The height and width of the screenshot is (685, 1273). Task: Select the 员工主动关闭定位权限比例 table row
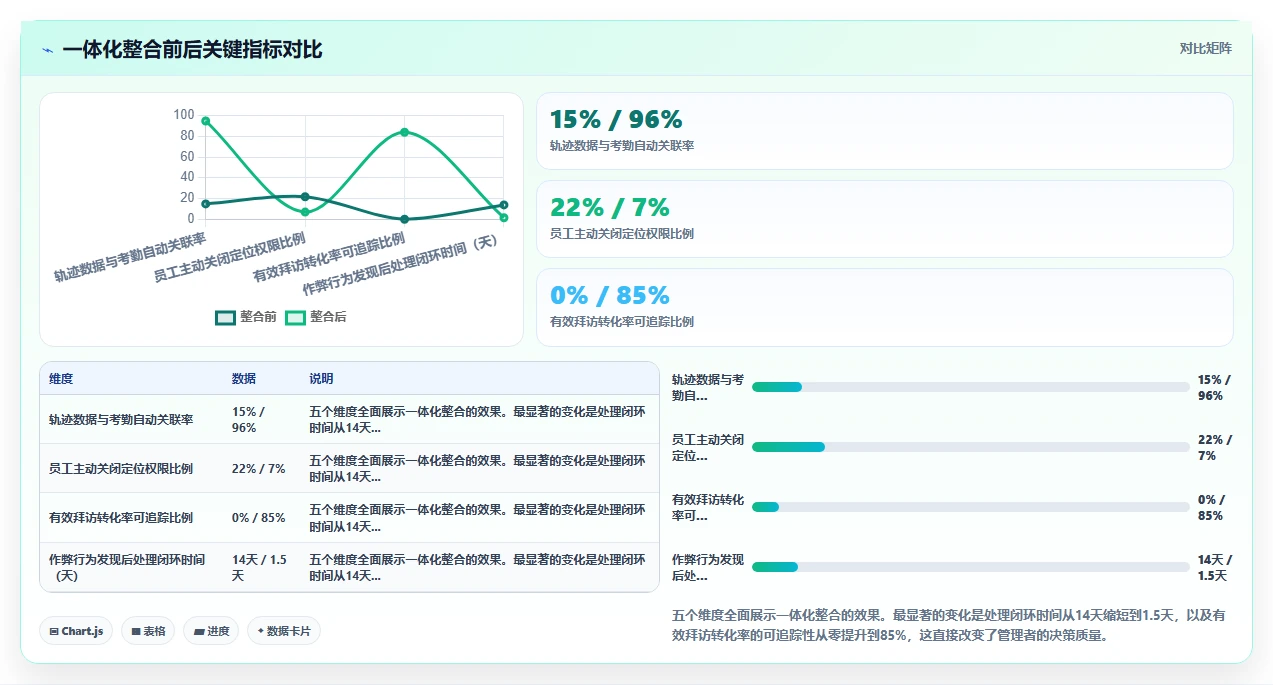click(350, 469)
